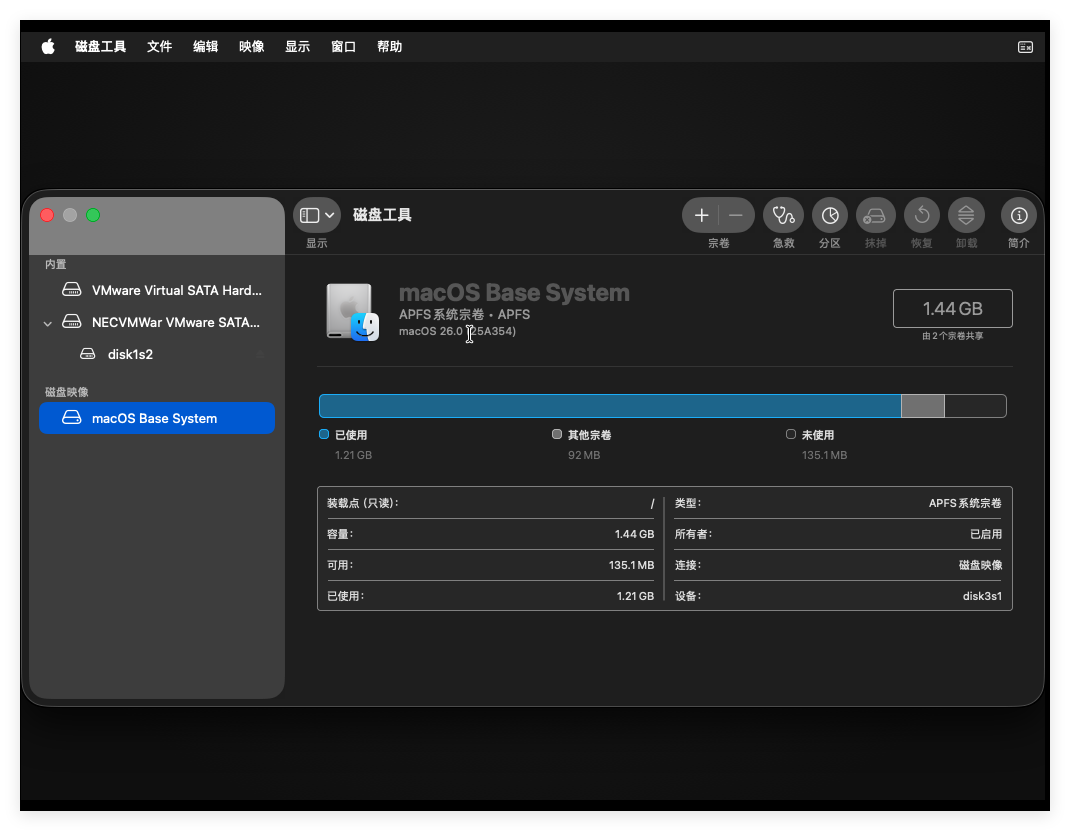Click the eject icon beside disk1s2
Viewport: 1070px width, 831px height.
coord(260,354)
